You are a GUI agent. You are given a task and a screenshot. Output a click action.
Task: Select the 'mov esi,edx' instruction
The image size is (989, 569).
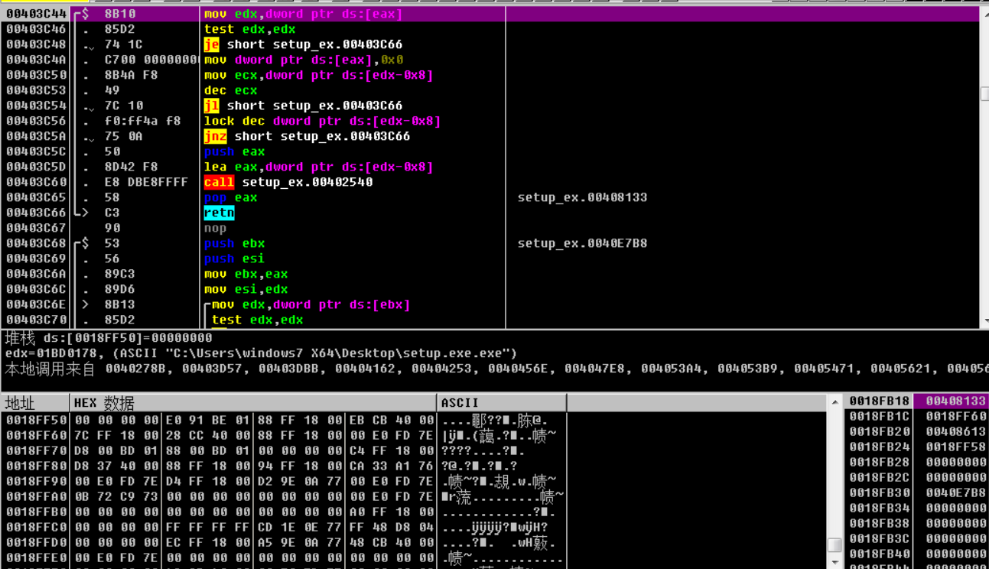[246, 289]
